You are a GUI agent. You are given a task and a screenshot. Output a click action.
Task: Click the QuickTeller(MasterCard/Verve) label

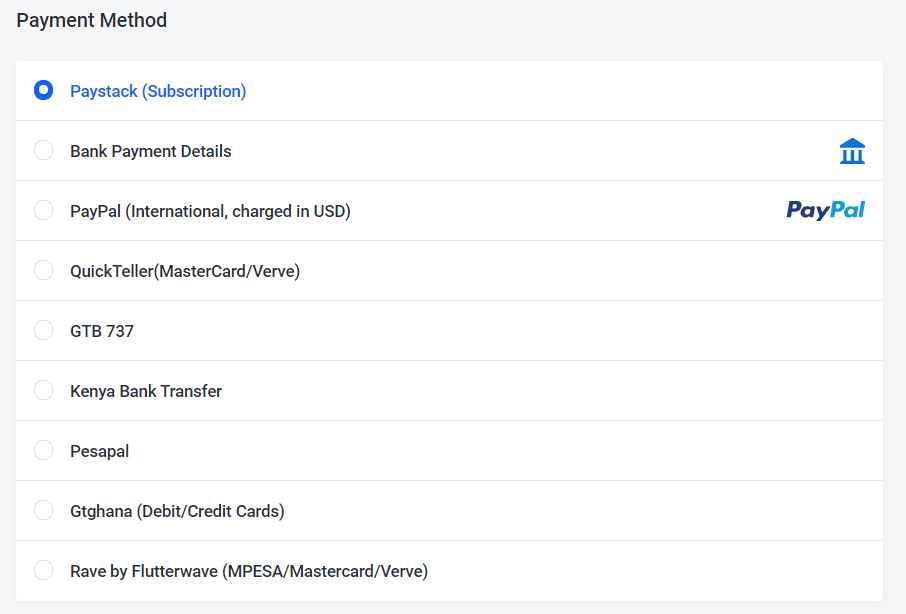tap(185, 271)
